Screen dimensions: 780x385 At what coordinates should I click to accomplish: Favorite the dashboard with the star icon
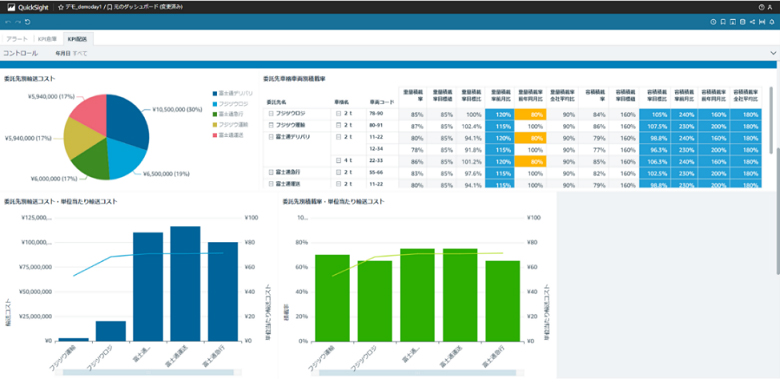[x=61, y=7]
